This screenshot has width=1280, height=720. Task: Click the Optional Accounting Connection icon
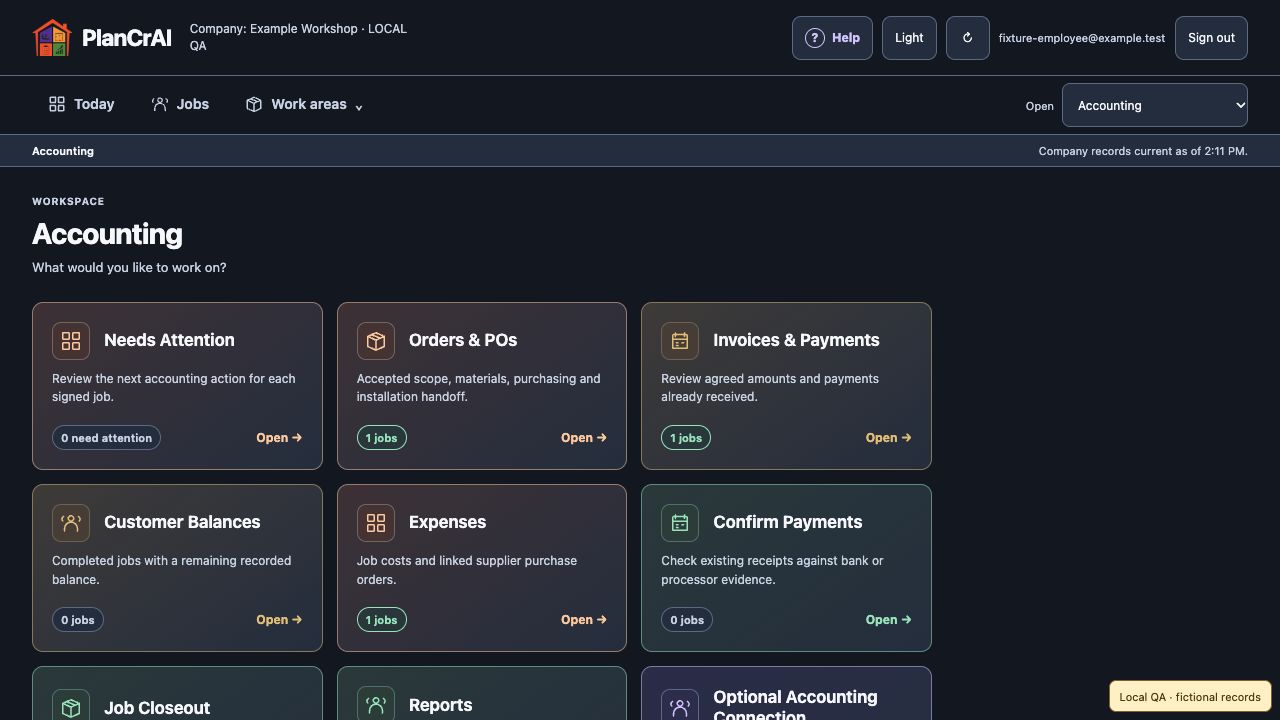click(680, 704)
